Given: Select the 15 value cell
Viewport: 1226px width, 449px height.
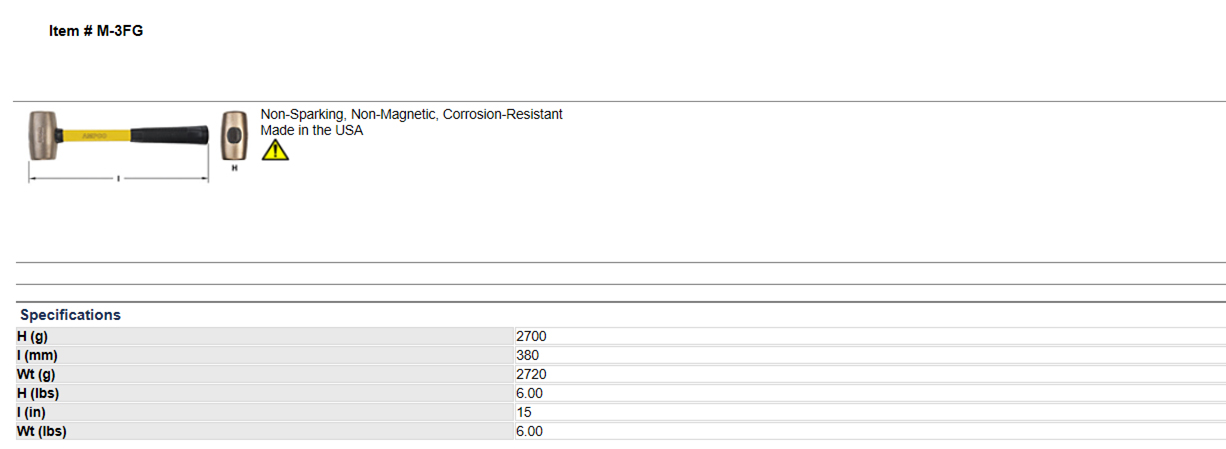Looking at the screenshot, I should click(x=870, y=413).
